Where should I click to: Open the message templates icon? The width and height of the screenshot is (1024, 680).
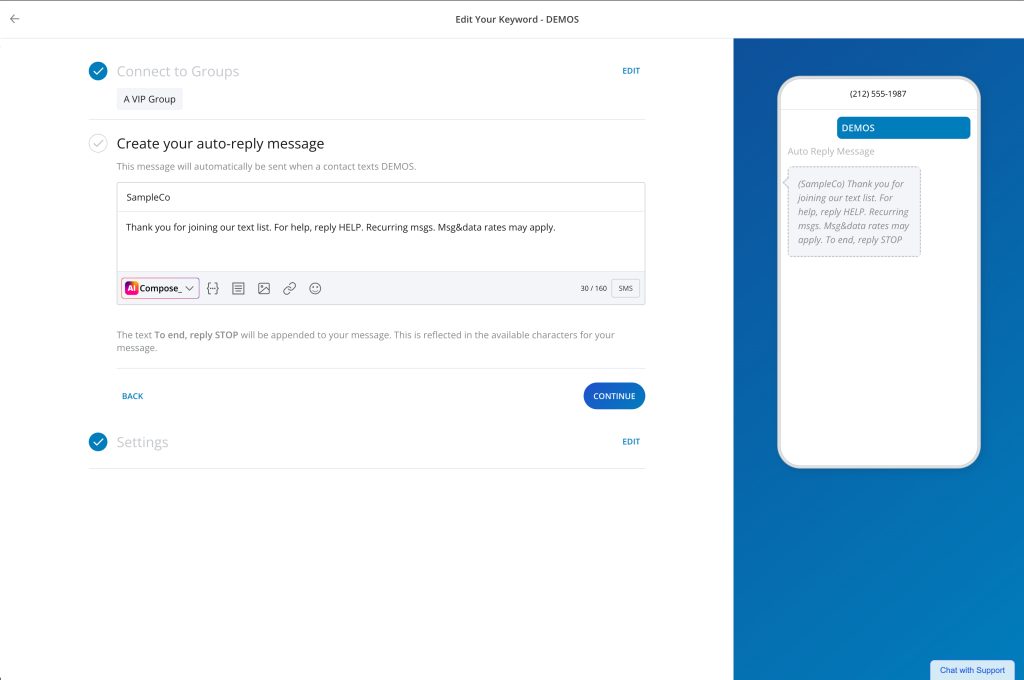coord(238,288)
